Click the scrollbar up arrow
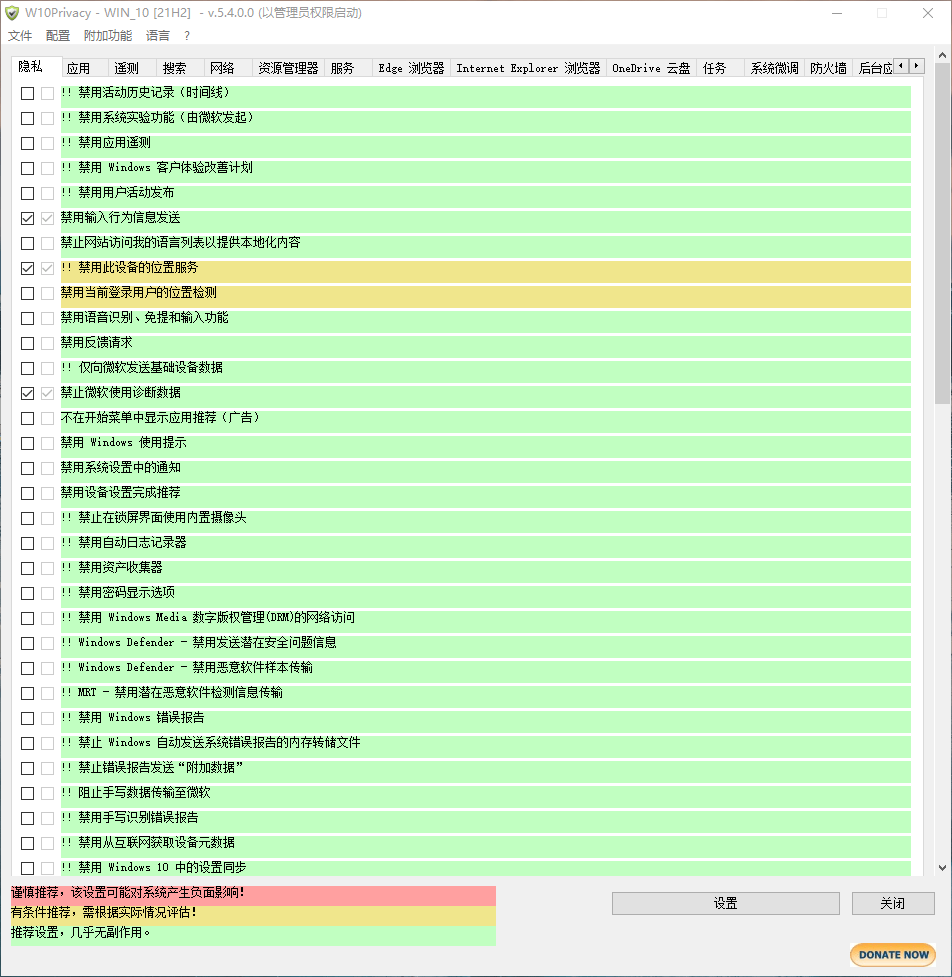The width and height of the screenshot is (952, 977). pyautogui.click(x=942, y=55)
